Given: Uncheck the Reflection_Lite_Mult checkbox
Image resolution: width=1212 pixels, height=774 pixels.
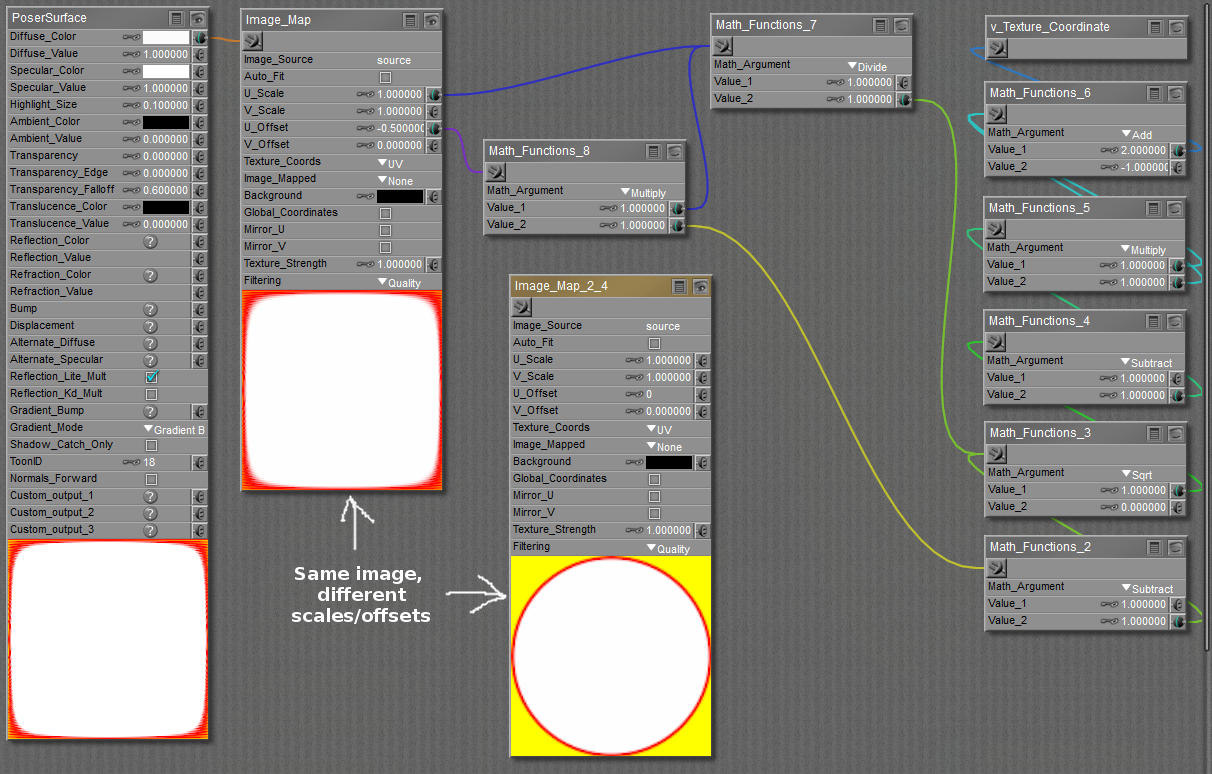Looking at the screenshot, I should (151, 377).
